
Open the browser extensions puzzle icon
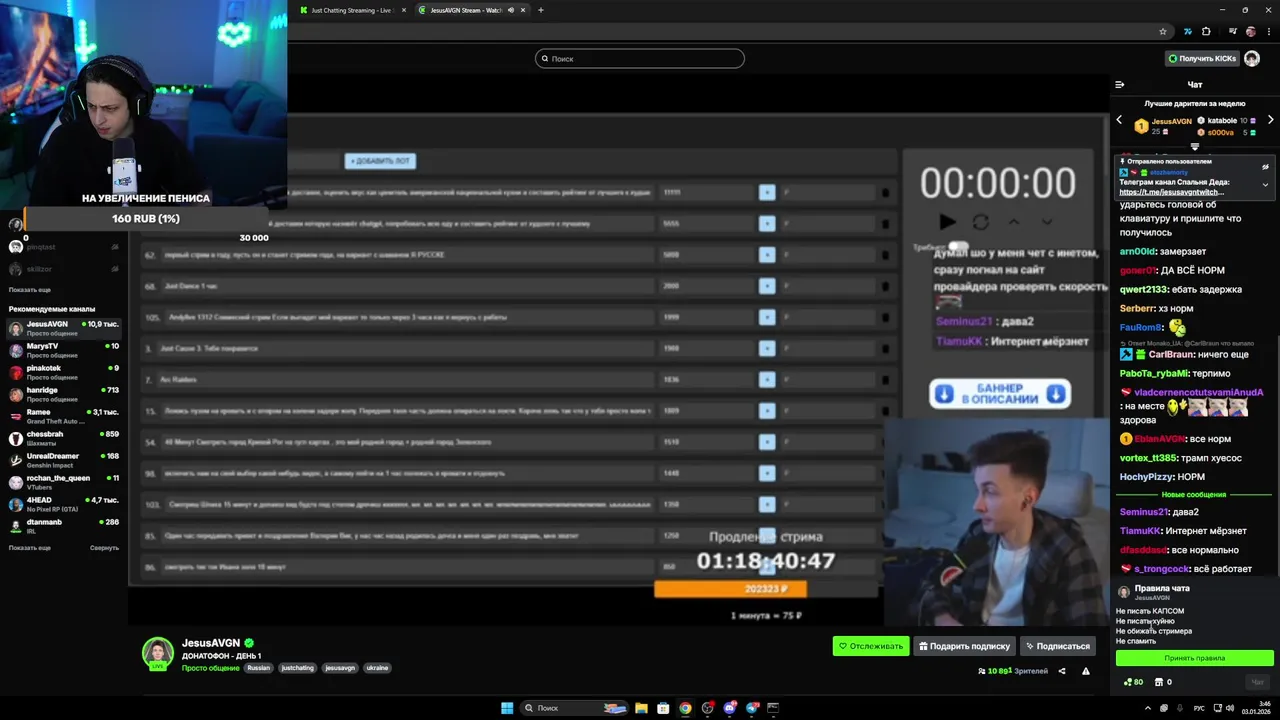1206,32
